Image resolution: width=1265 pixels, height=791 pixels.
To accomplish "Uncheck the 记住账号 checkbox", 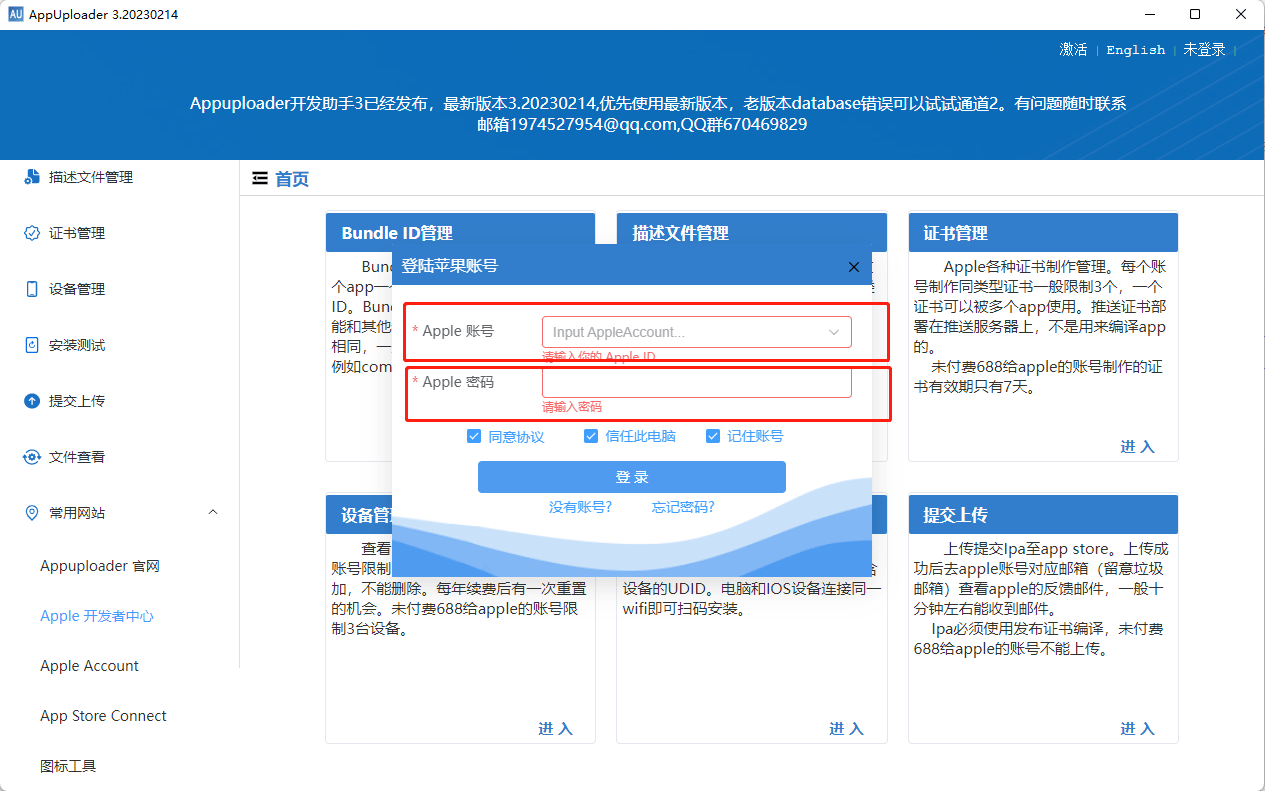I will tap(713, 435).
